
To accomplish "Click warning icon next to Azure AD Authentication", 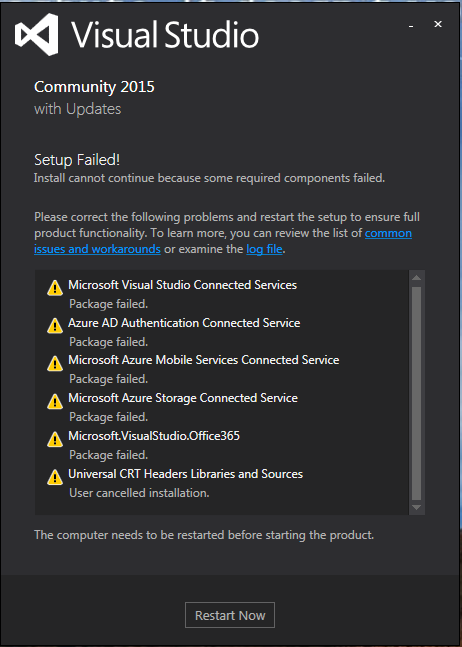I will 55,326.
